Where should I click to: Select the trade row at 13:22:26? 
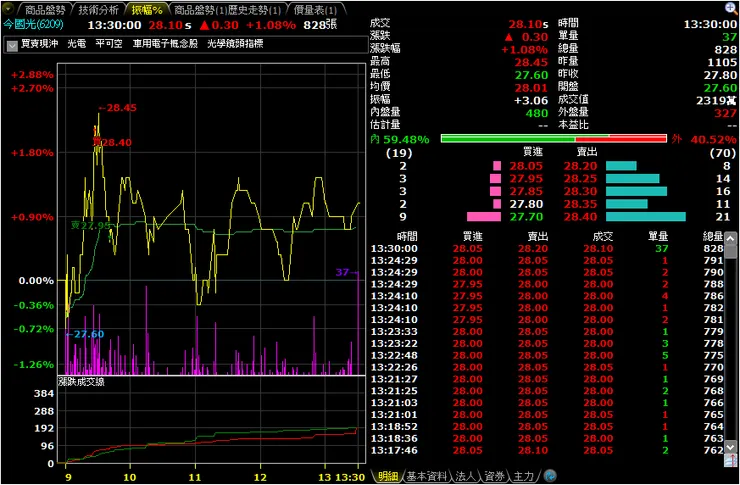pos(547,367)
